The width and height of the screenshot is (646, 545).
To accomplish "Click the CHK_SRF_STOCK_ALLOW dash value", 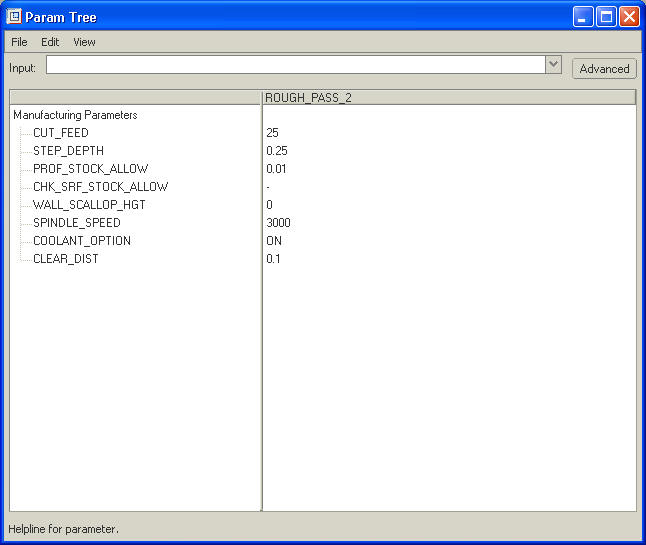I will coord(268,187).
